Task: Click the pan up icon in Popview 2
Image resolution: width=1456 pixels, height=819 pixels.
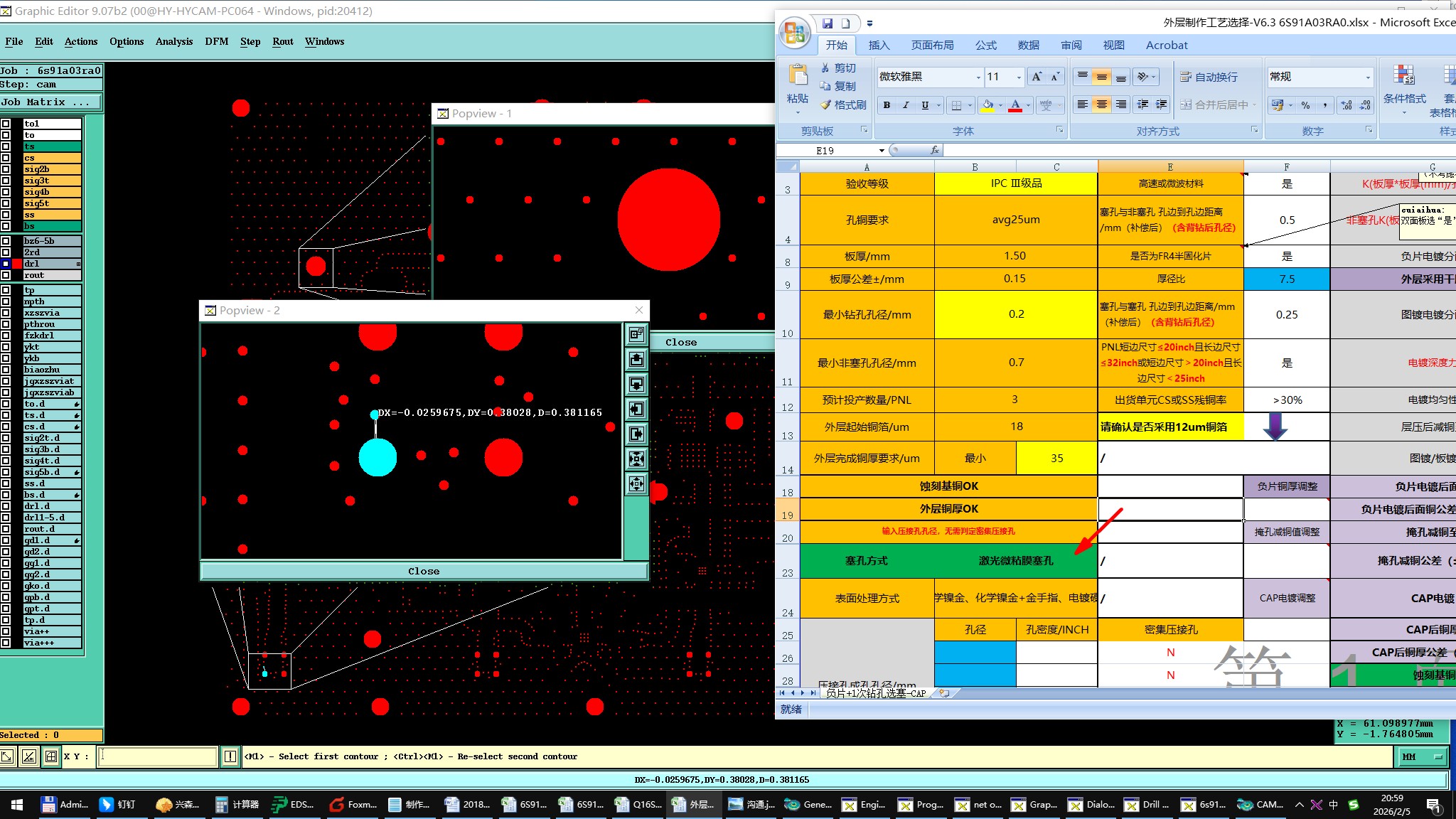Action: coord(636,360)
